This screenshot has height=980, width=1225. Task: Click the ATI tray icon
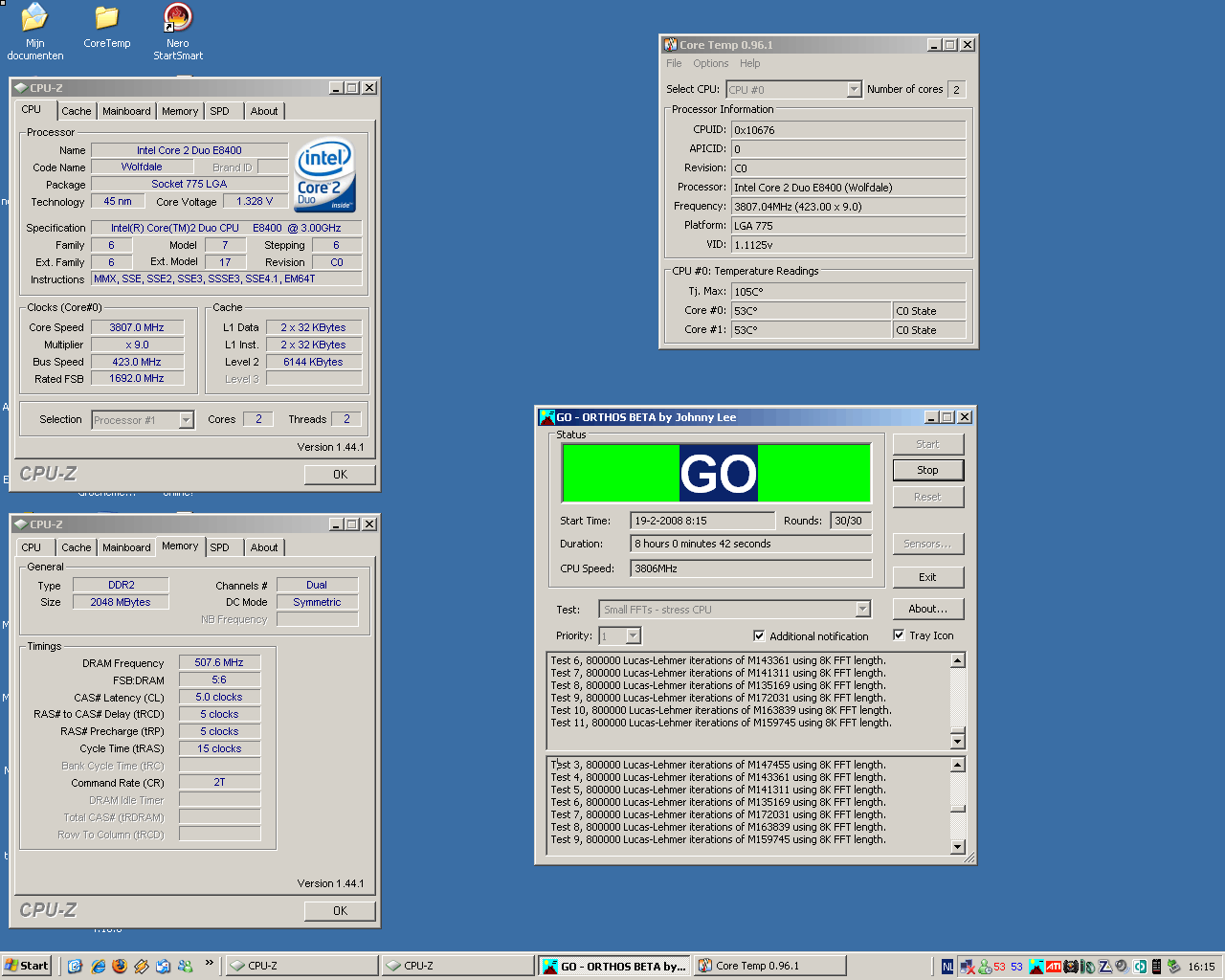[x=1054, y=966]
